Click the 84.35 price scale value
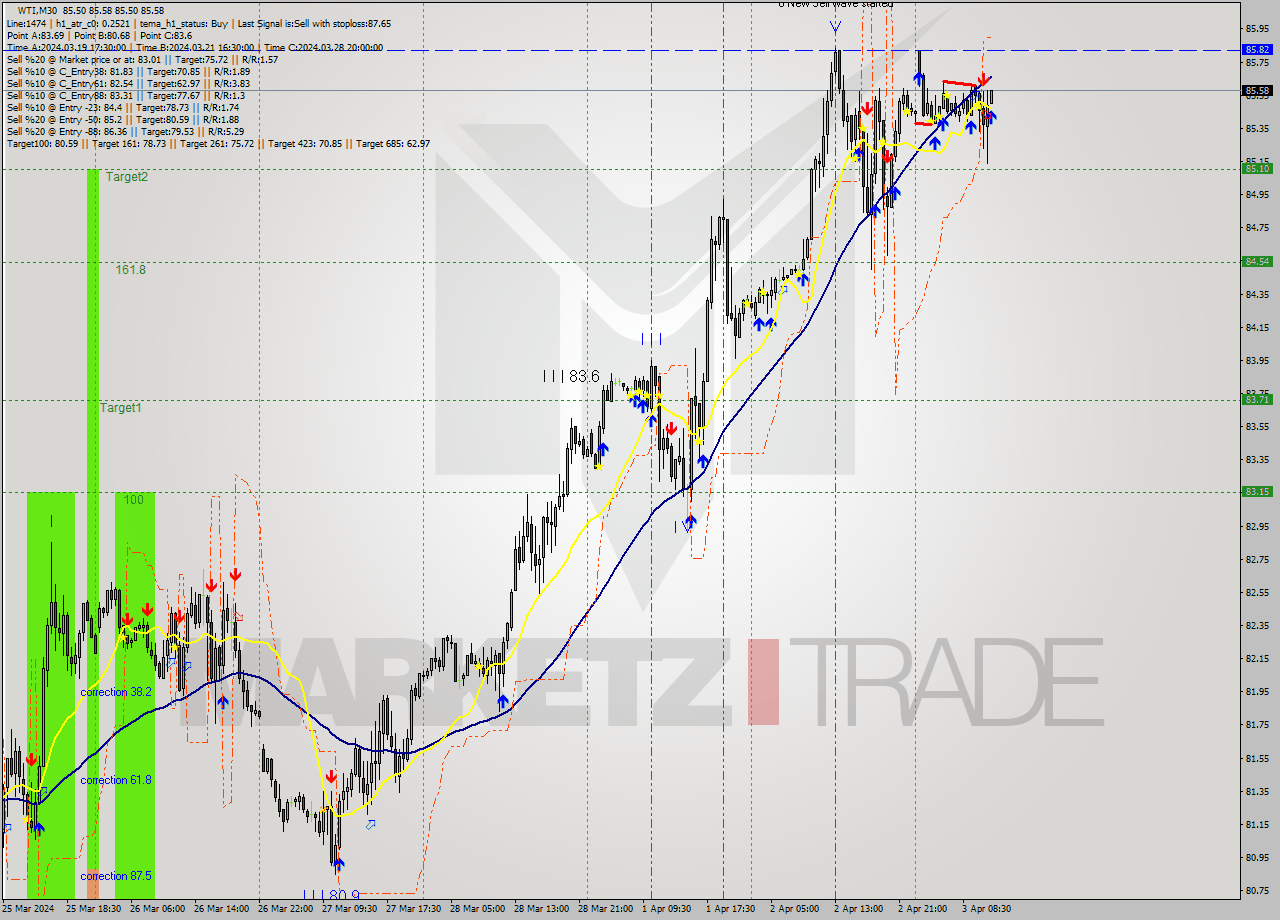 pos(1257,294)
